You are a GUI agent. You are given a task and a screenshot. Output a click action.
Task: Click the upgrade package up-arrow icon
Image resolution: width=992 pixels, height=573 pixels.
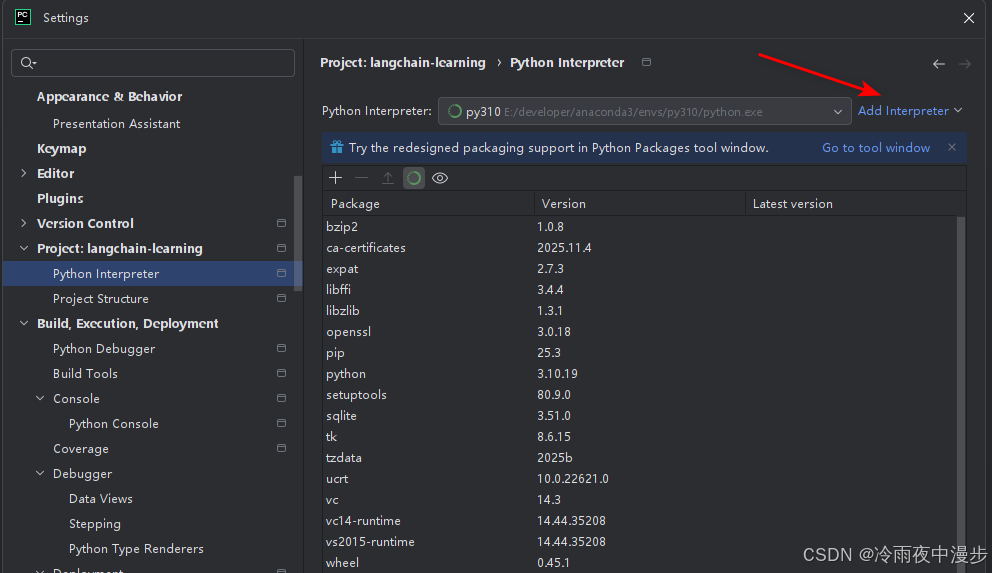[388, 178]
